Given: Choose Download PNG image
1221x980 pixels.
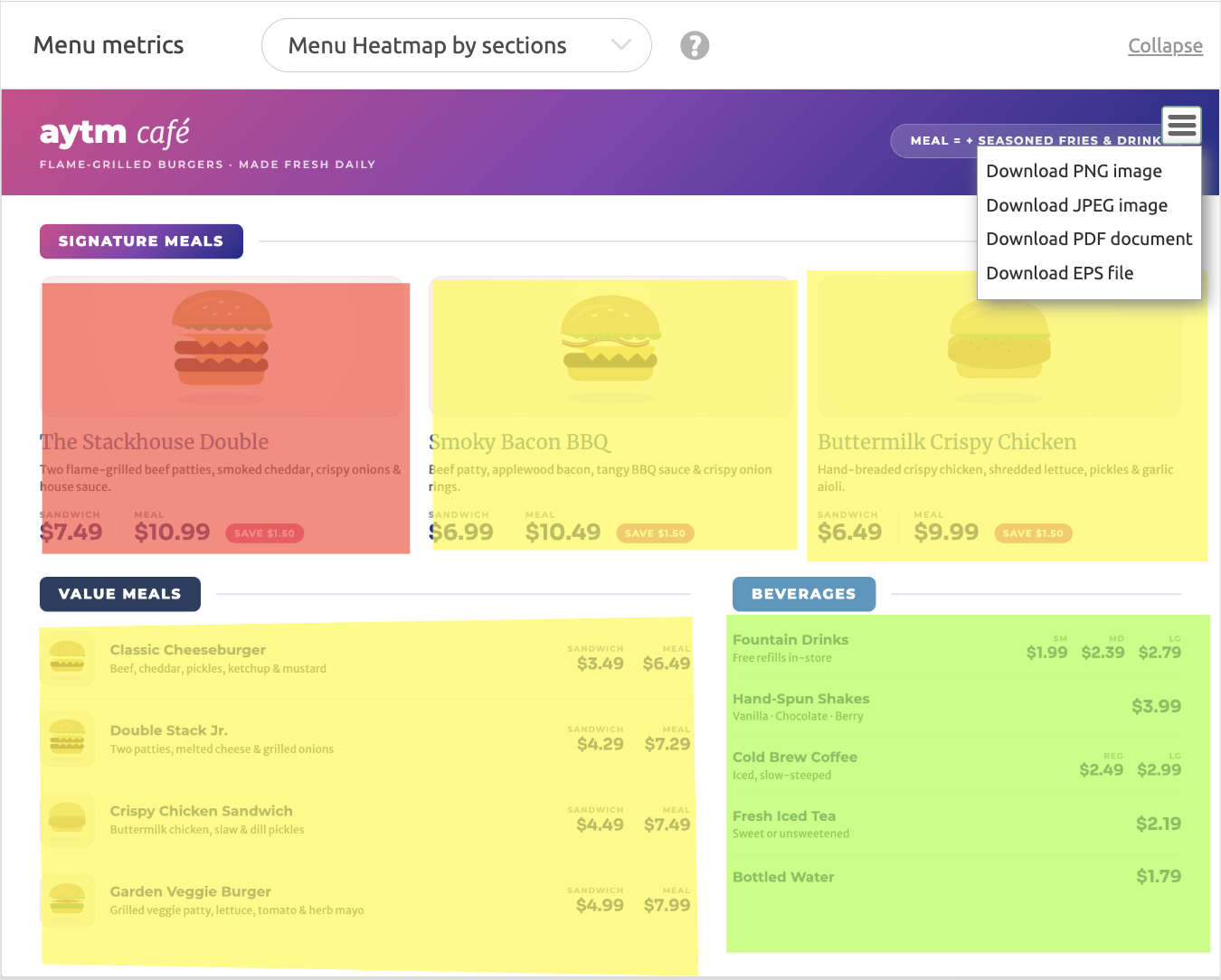Looking at the screenshot, I should pyautogui.click(x=1074, y=171).
